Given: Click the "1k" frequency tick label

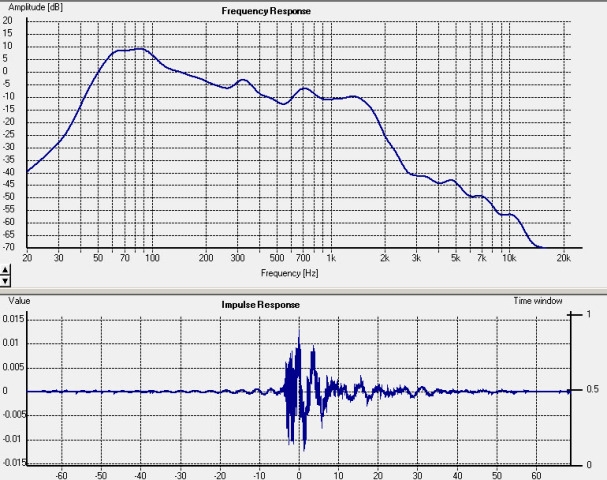Looking at the screenshot, I should pos(331,258).
